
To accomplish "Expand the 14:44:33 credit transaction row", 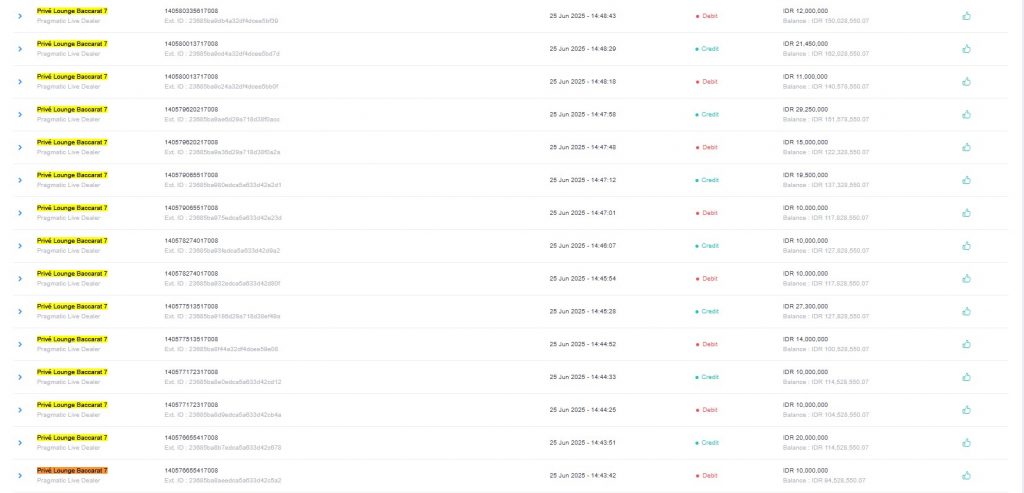I will (20, 377).
